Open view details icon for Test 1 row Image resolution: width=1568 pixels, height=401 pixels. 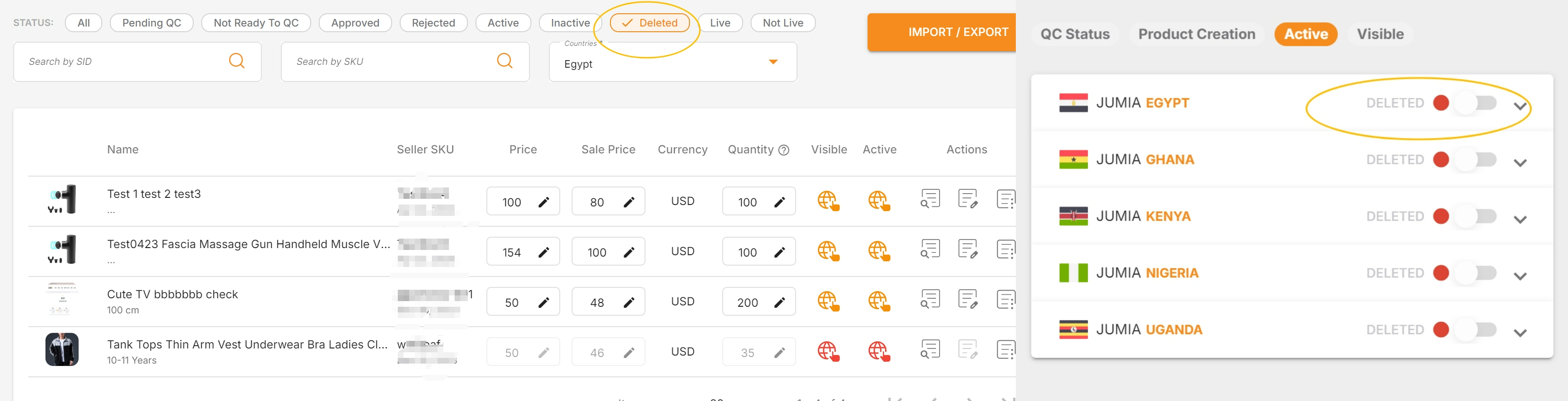(x=930, y=200)
